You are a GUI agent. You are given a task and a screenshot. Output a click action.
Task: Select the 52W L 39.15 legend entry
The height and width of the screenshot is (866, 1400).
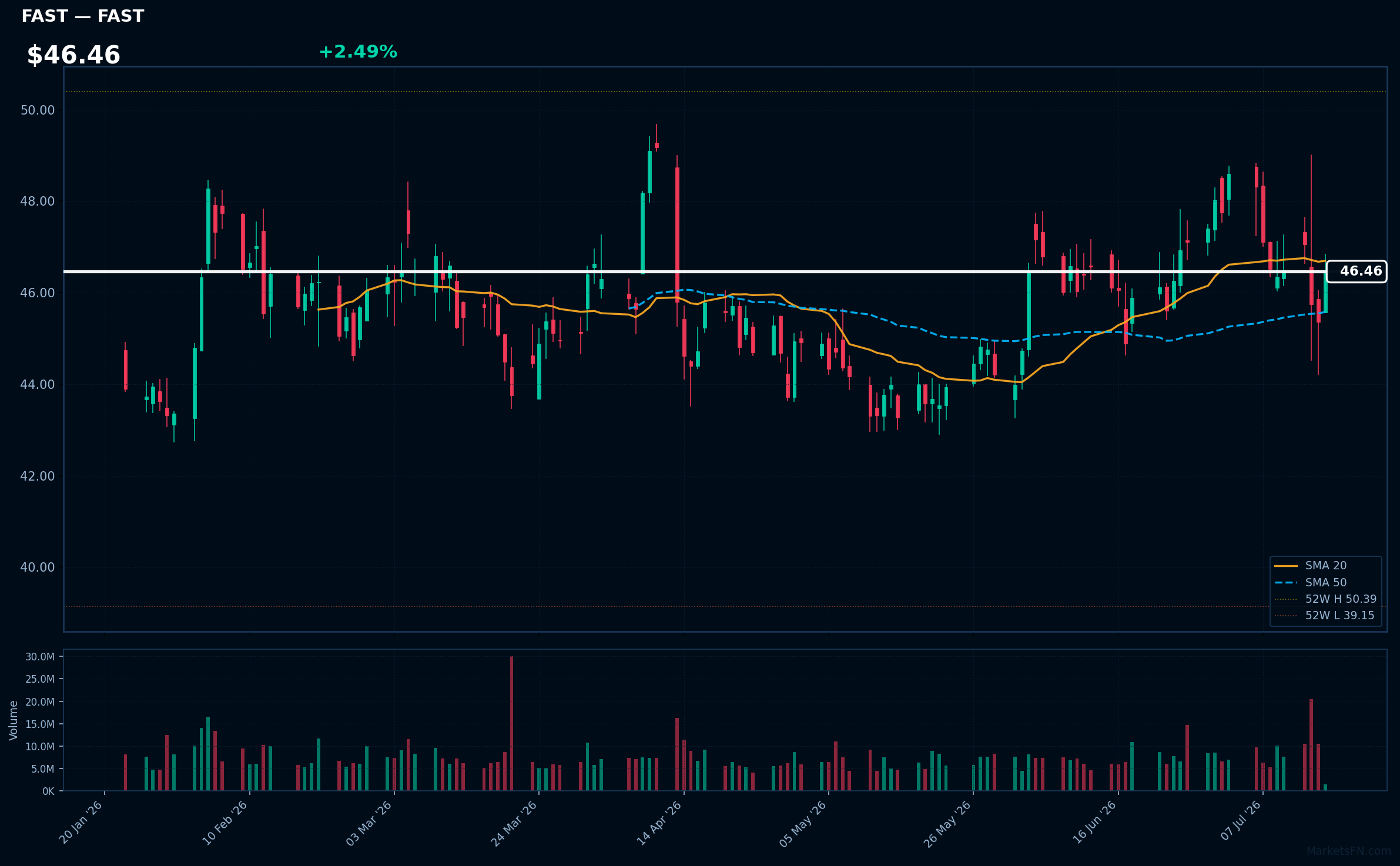[1324, 616]
